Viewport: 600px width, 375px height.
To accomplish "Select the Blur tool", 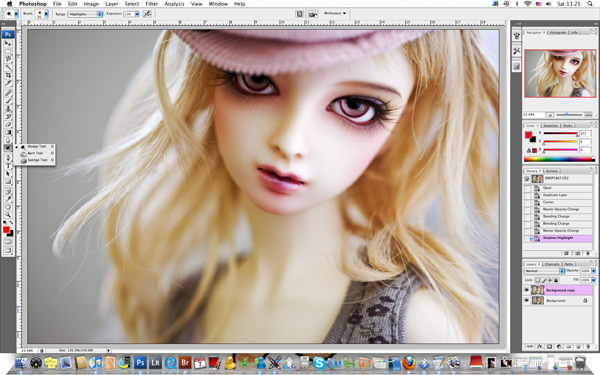I will pos(8,140).
